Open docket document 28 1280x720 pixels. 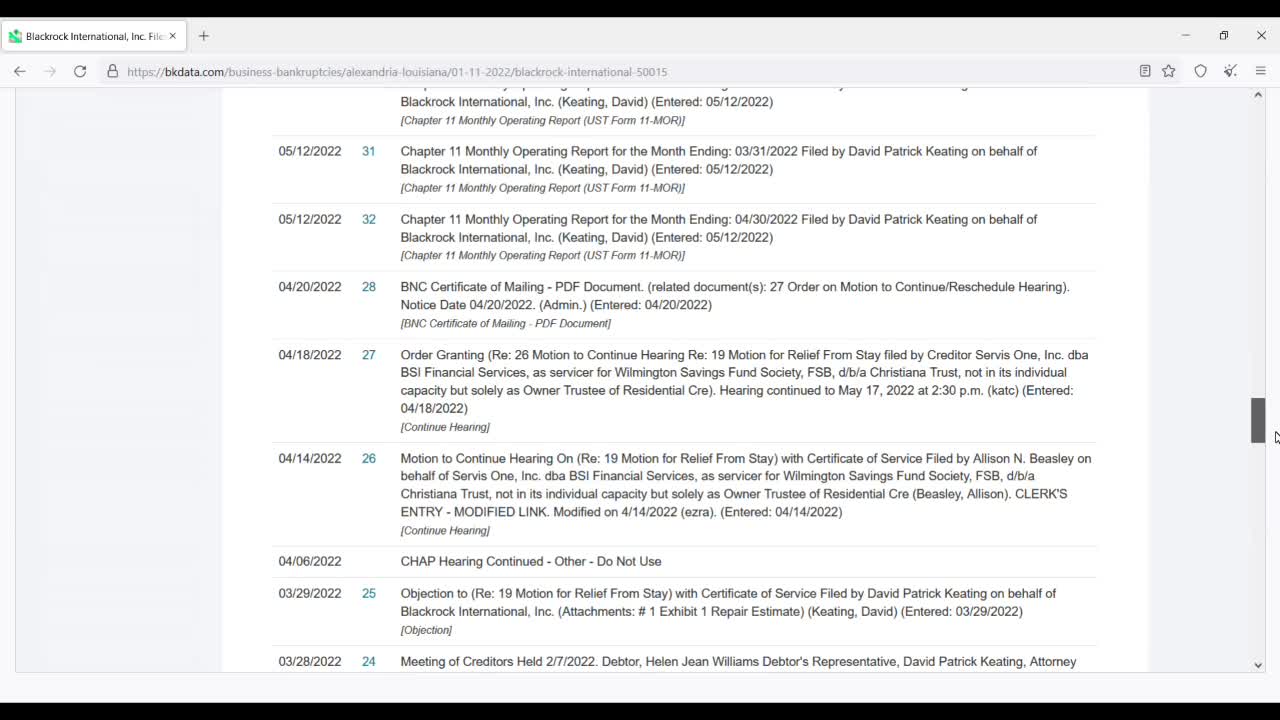point(369,287)
